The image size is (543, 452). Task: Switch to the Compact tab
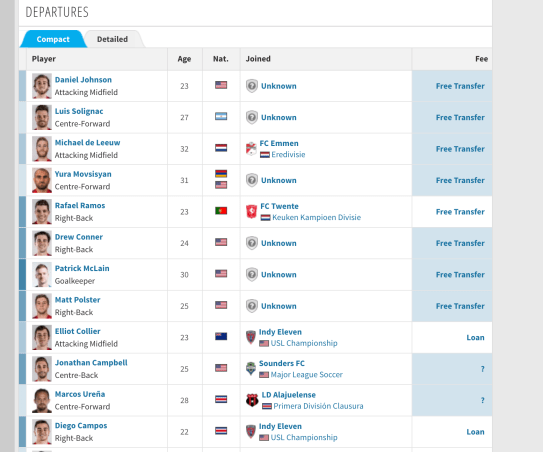point(53,39)
